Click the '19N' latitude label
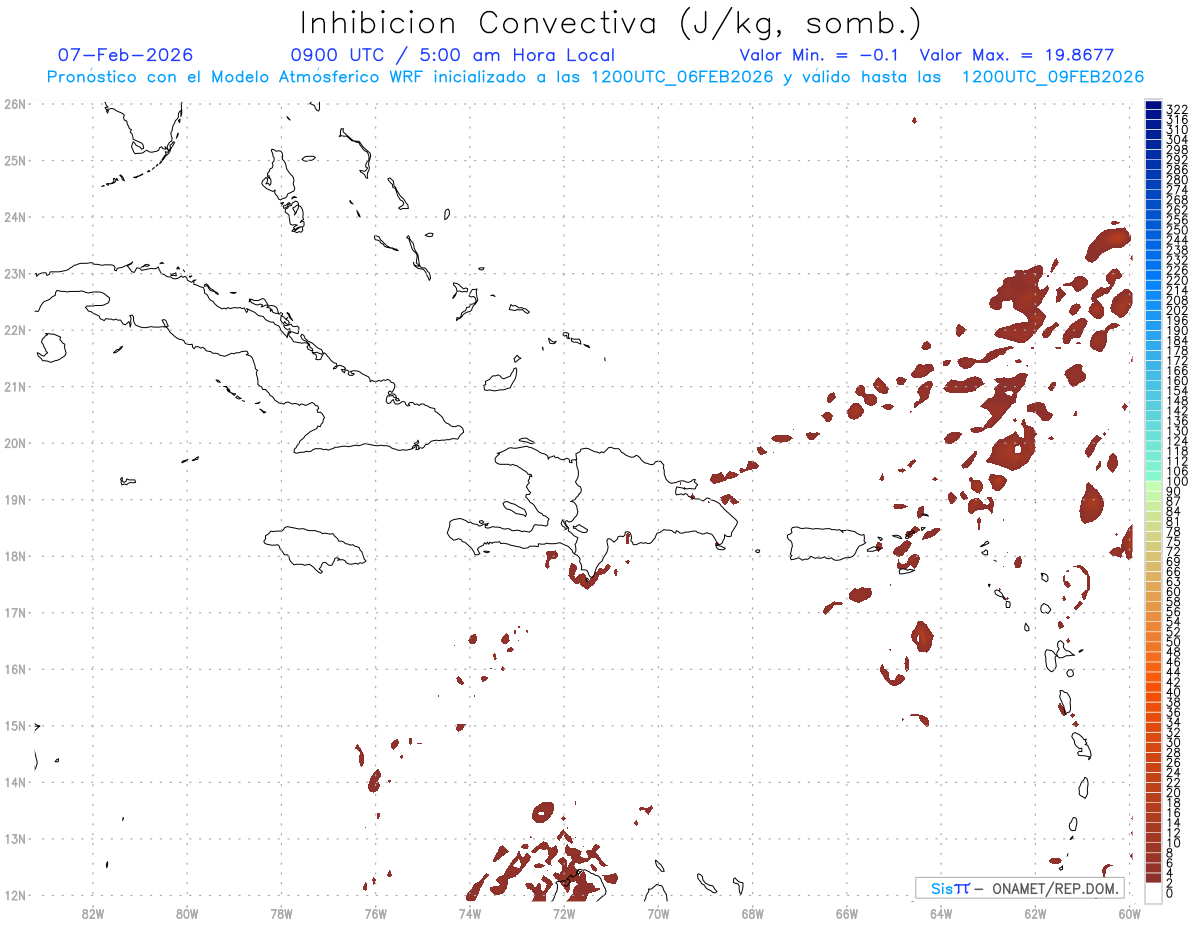 click(14, 499)
